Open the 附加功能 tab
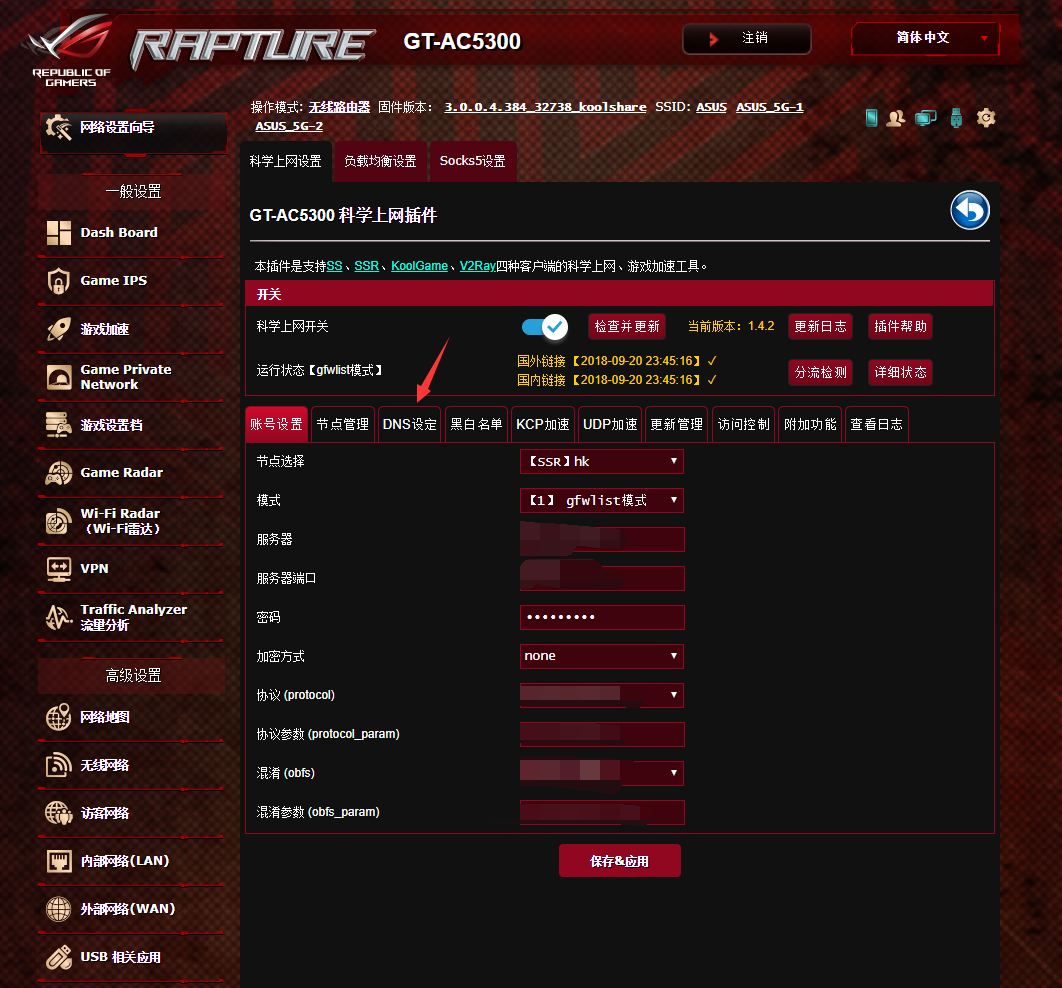 coord(810,425)
